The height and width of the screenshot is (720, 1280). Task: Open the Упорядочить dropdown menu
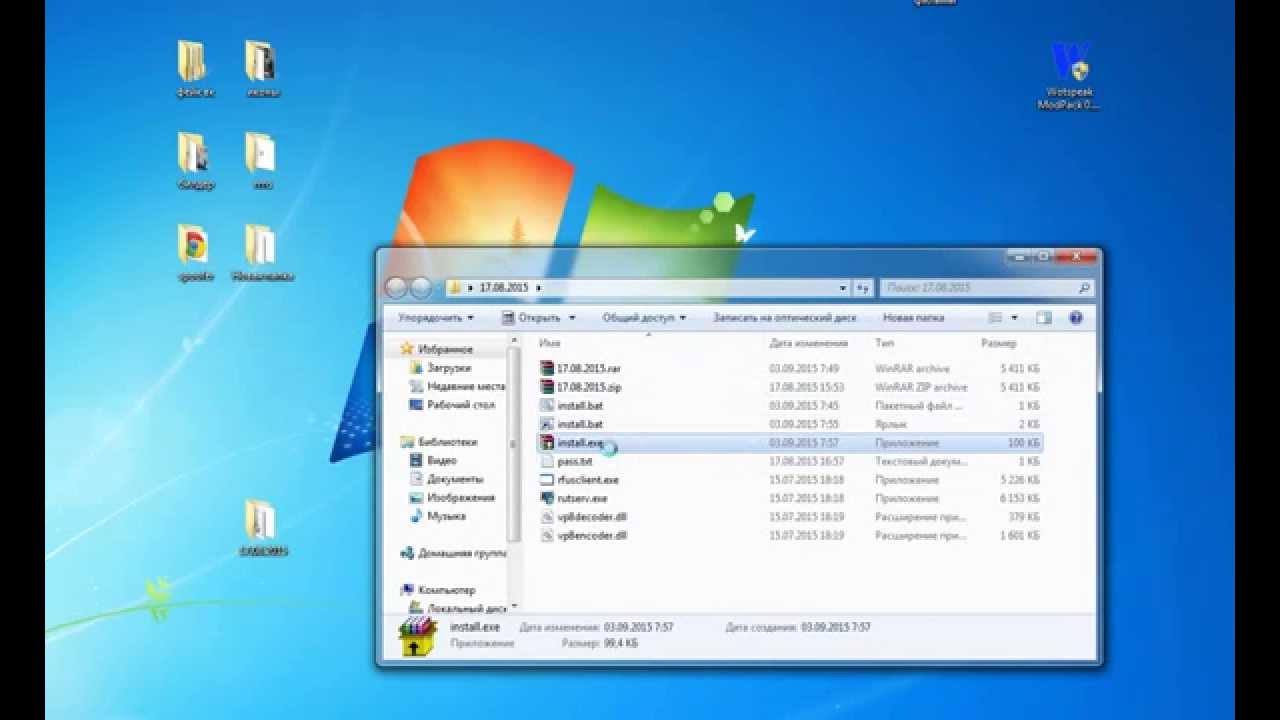point(435,318)
